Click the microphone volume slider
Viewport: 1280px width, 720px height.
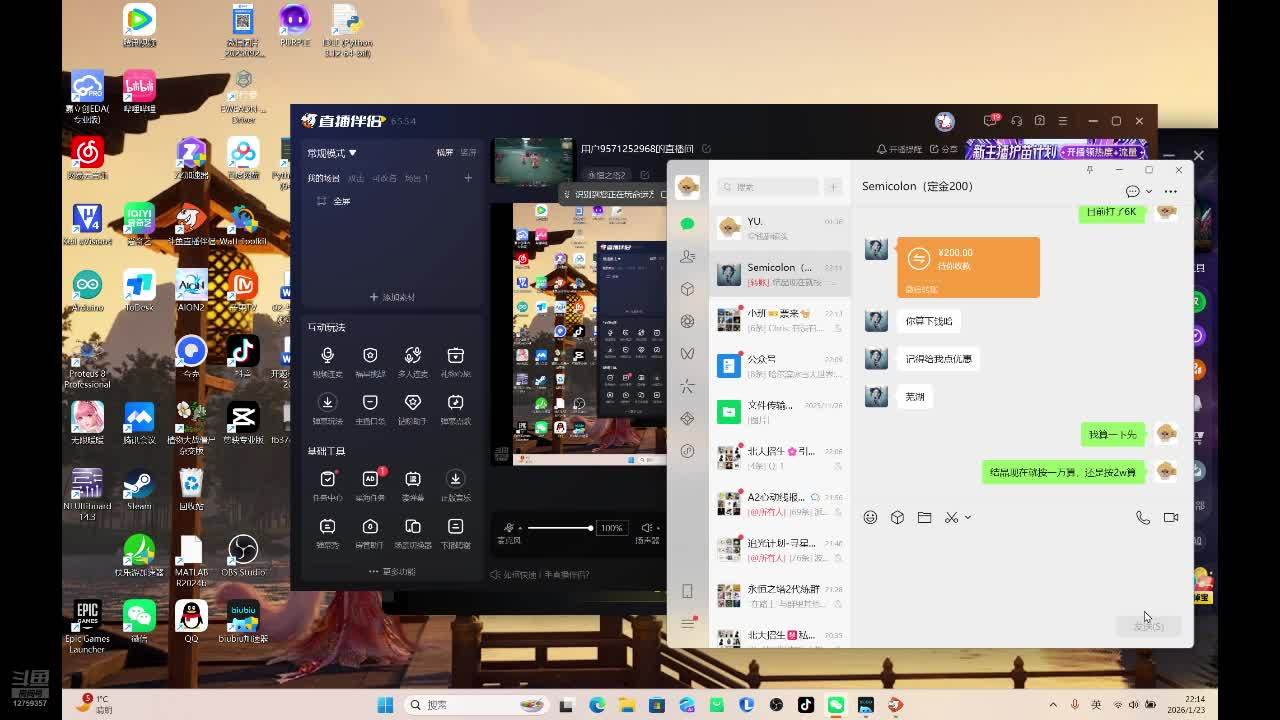[559, 528]
